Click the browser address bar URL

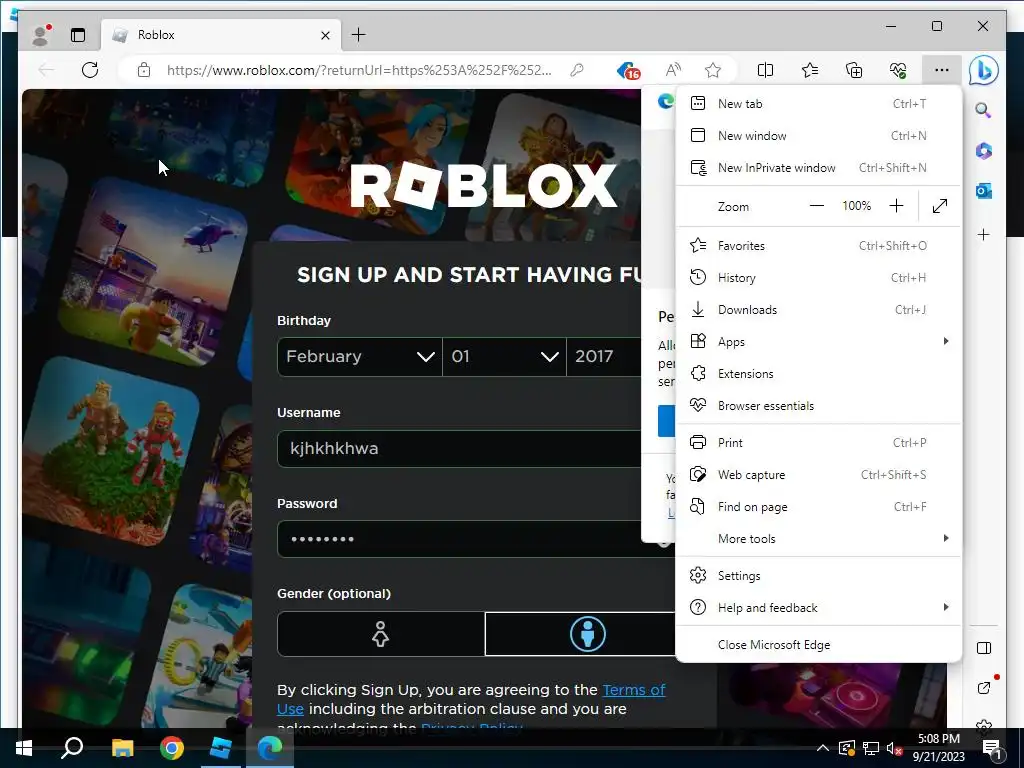(x=359, y=70)
